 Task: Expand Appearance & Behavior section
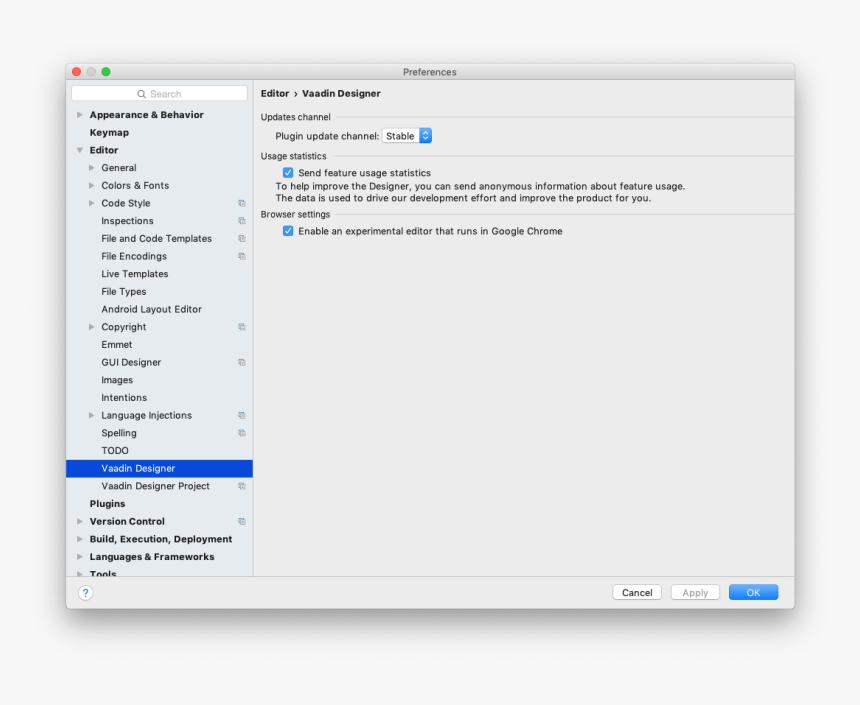[80, 115]
